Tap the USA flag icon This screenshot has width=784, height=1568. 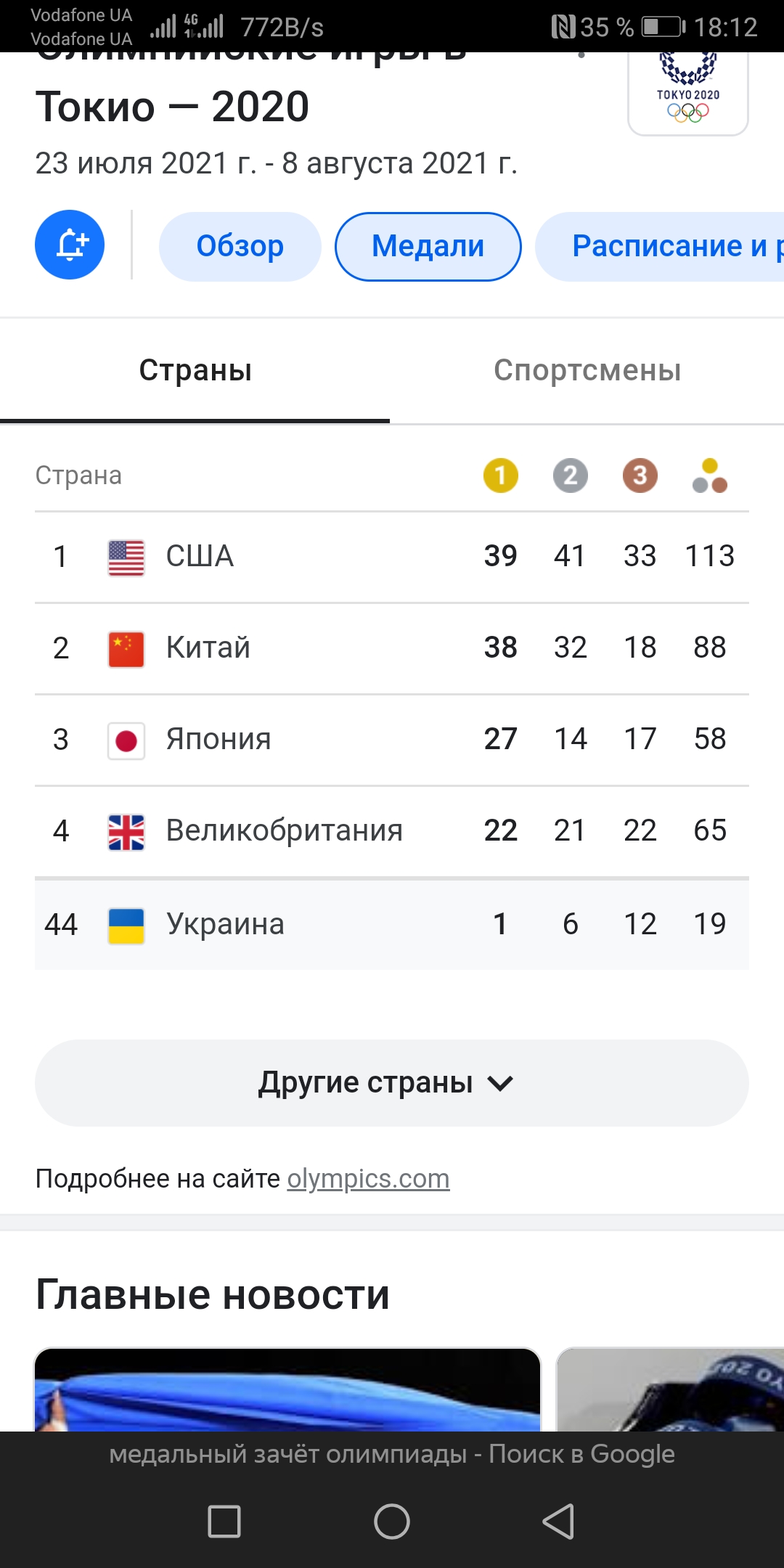(126, 558)
